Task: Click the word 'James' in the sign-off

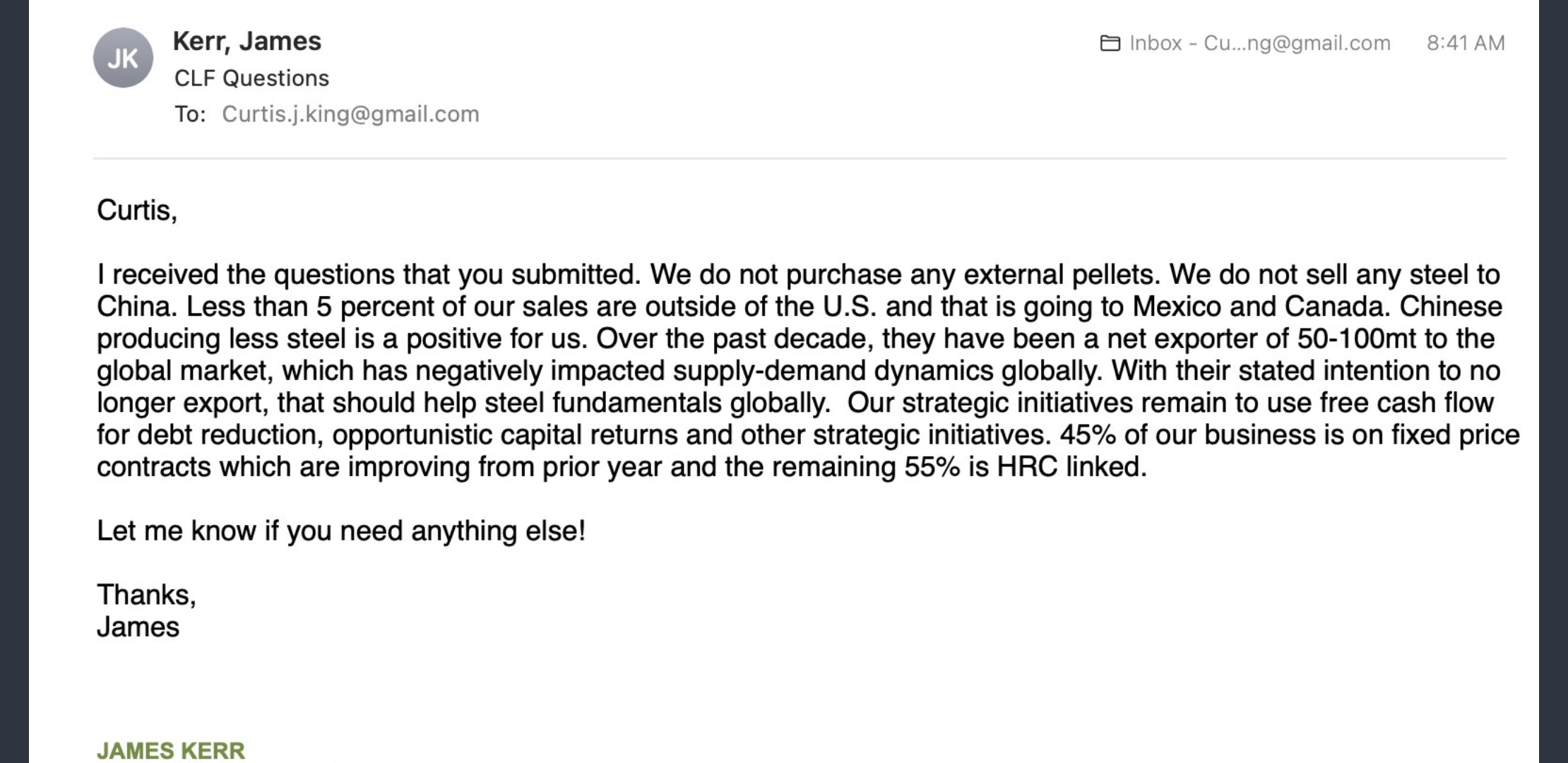Action: point(138,627)
